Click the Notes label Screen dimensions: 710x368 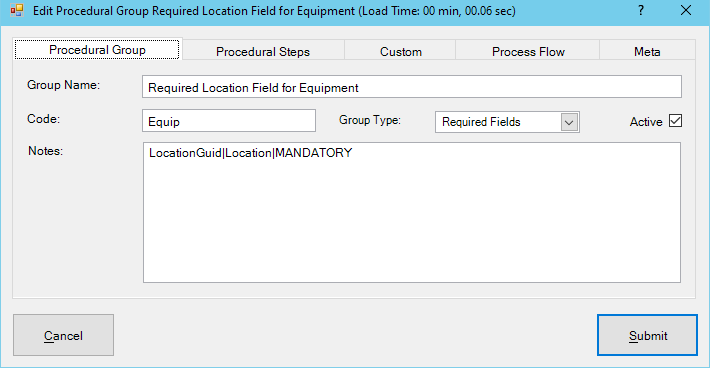[x=45, y=151]
